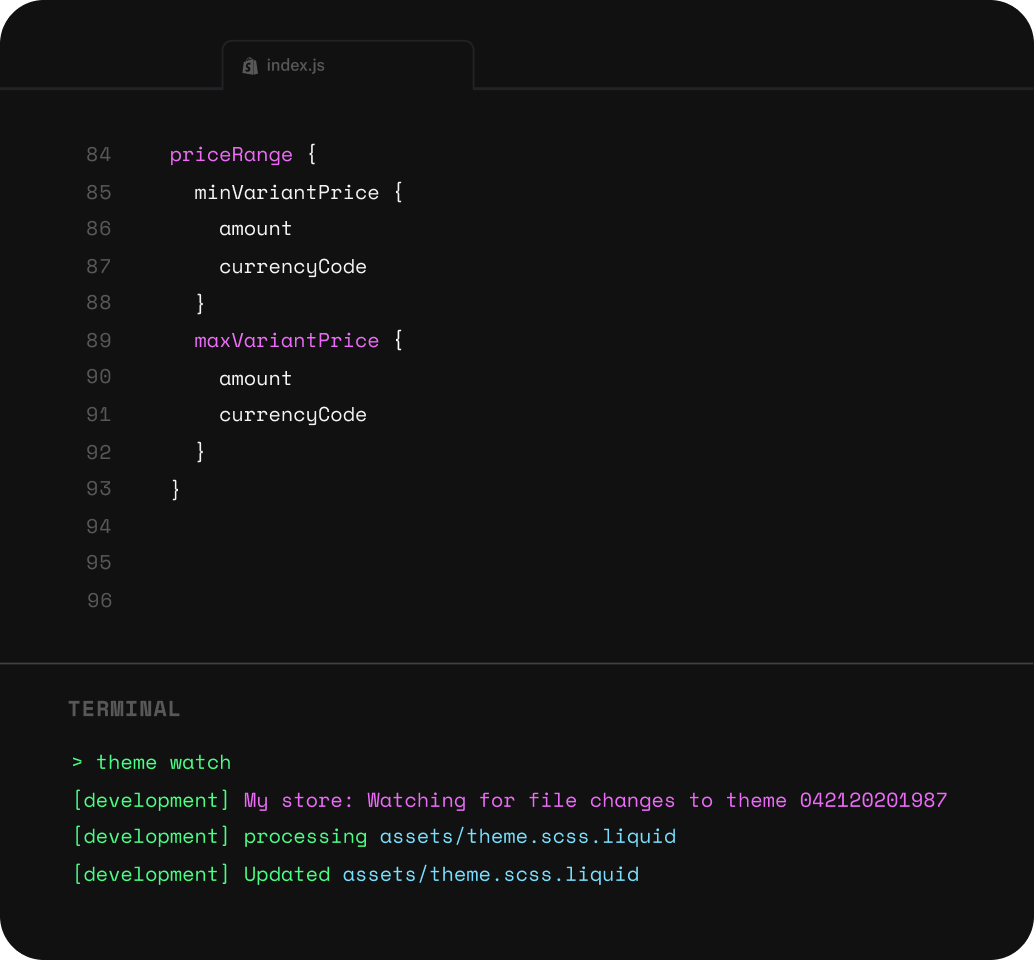Open assets/theme.scss.liquid path on the processing line
The height and width of the screenshot is (961, 1034).
click(x=528, y=837)
